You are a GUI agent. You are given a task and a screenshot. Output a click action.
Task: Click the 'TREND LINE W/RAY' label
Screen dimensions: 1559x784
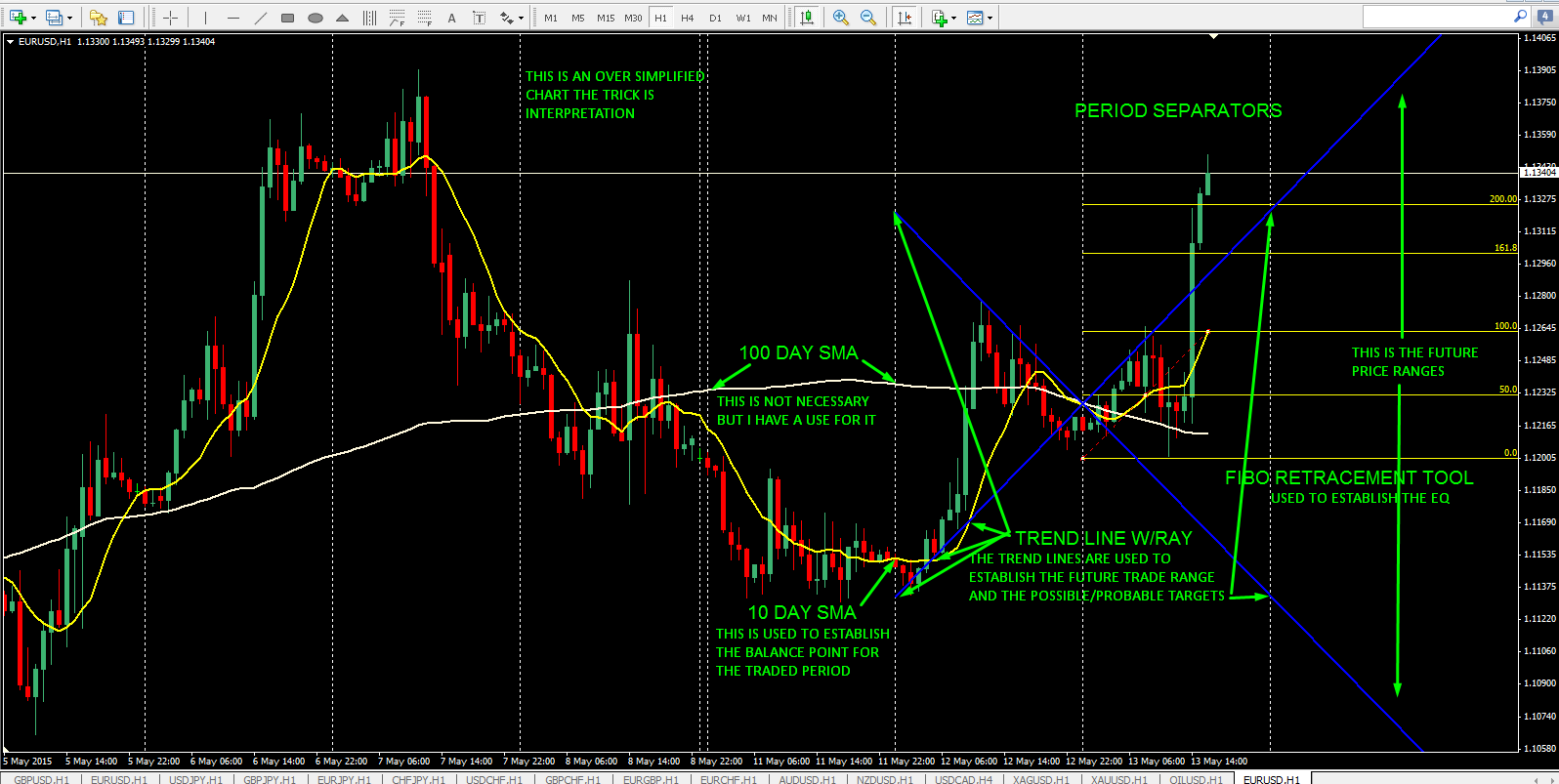click(x=1104, y=538)
